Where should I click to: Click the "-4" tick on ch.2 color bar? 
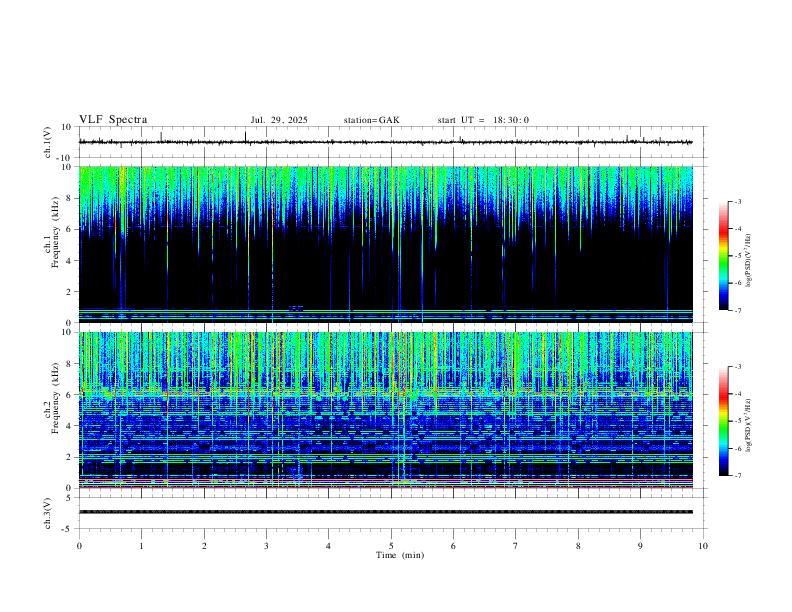pyautogui.click(x=737, y=393)
